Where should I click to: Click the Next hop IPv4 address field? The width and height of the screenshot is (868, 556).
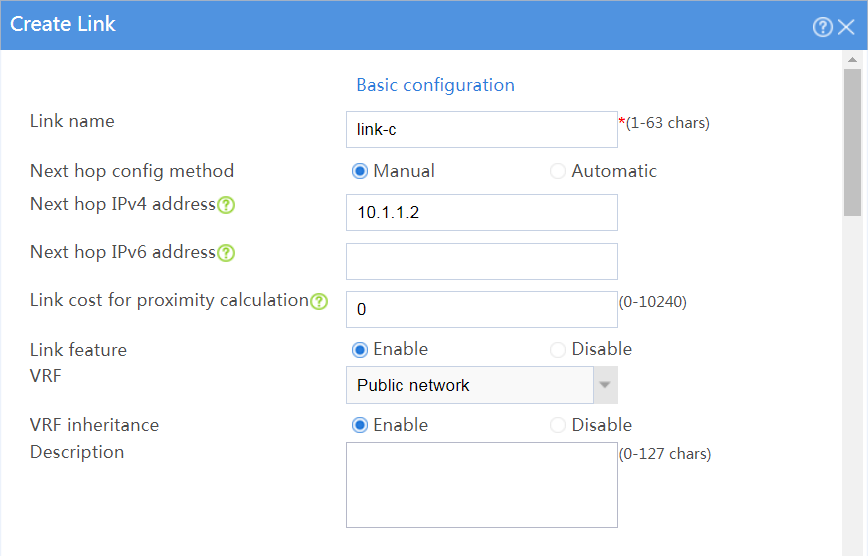point(482,212)
